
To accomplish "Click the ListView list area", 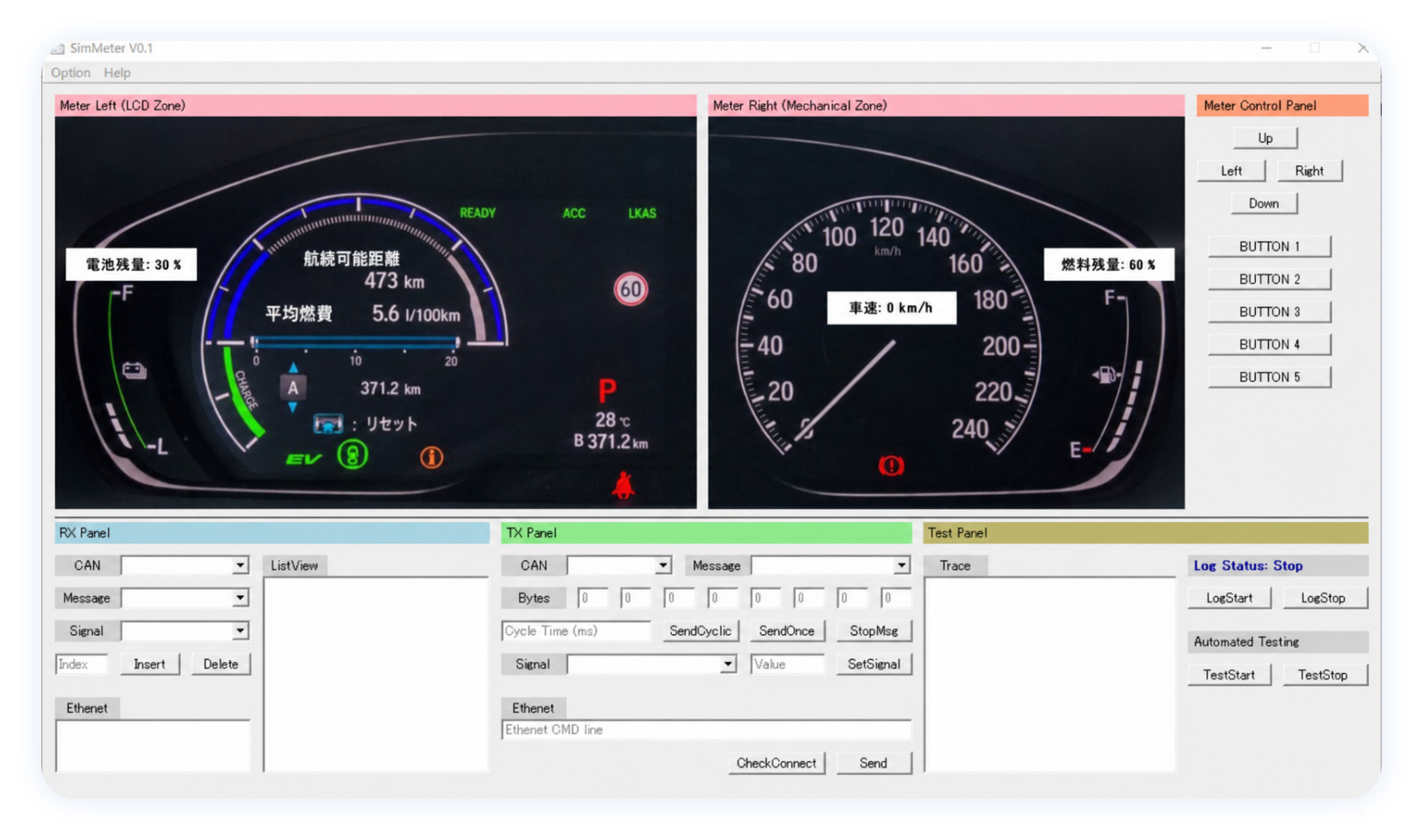I will tap(375, 675).
